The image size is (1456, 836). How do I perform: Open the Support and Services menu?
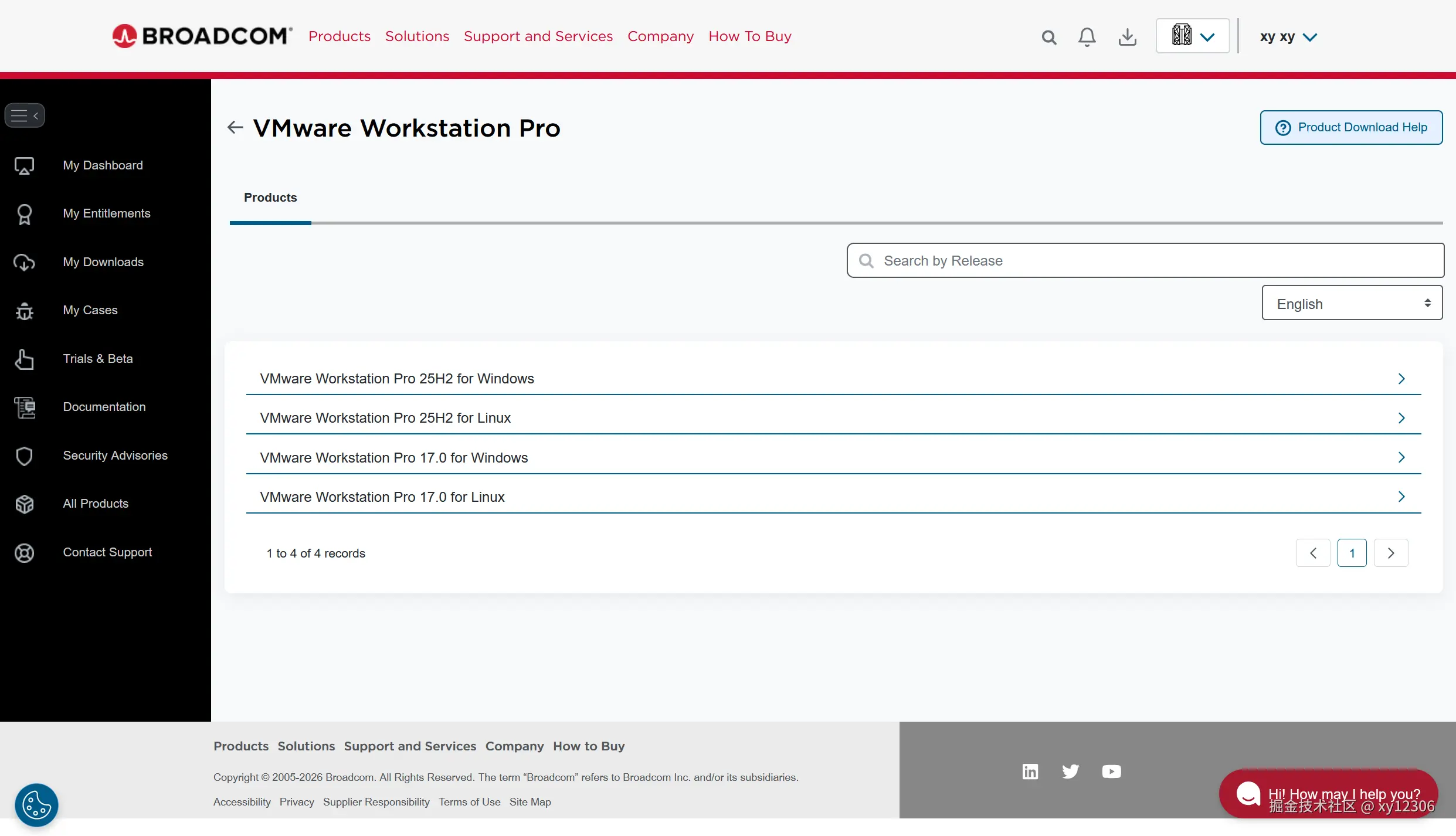pos(538,36)
